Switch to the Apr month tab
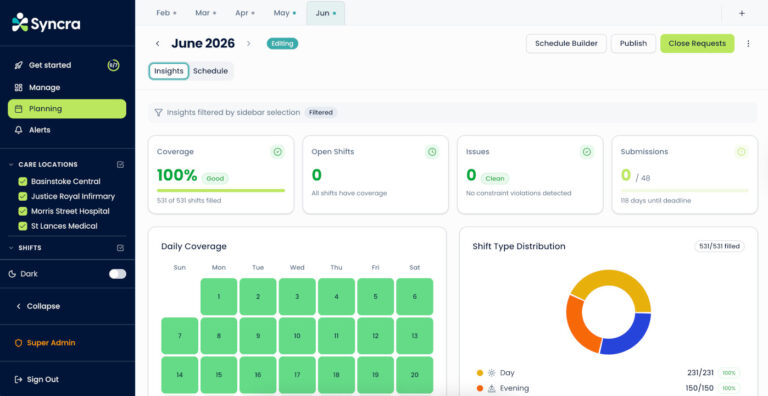Screen dimensions: 768x396 point(245,13)
